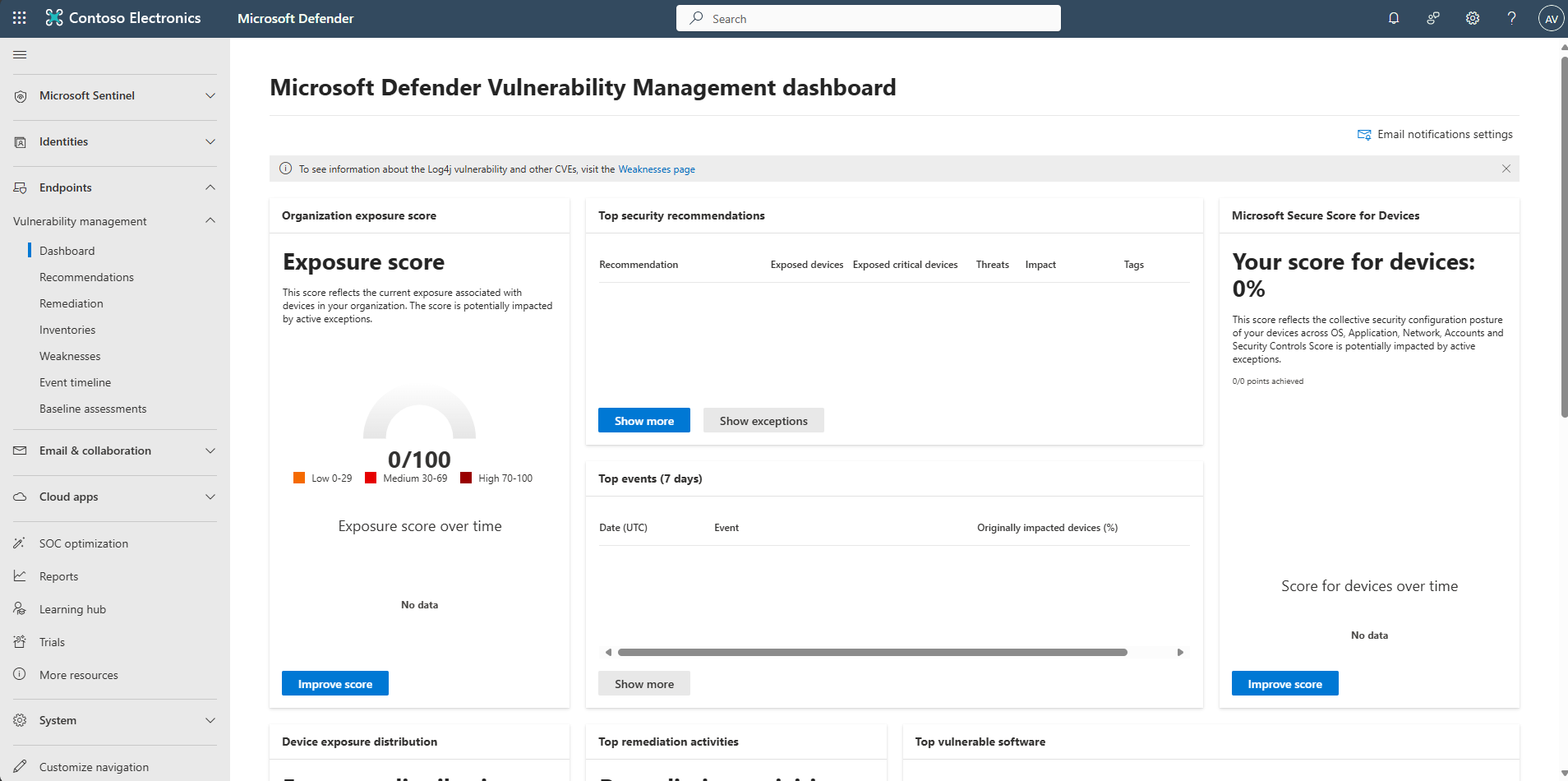Click the Contoso Electronics logo icon
This screenshot has height=781, width=1568.
pos(54,17)
